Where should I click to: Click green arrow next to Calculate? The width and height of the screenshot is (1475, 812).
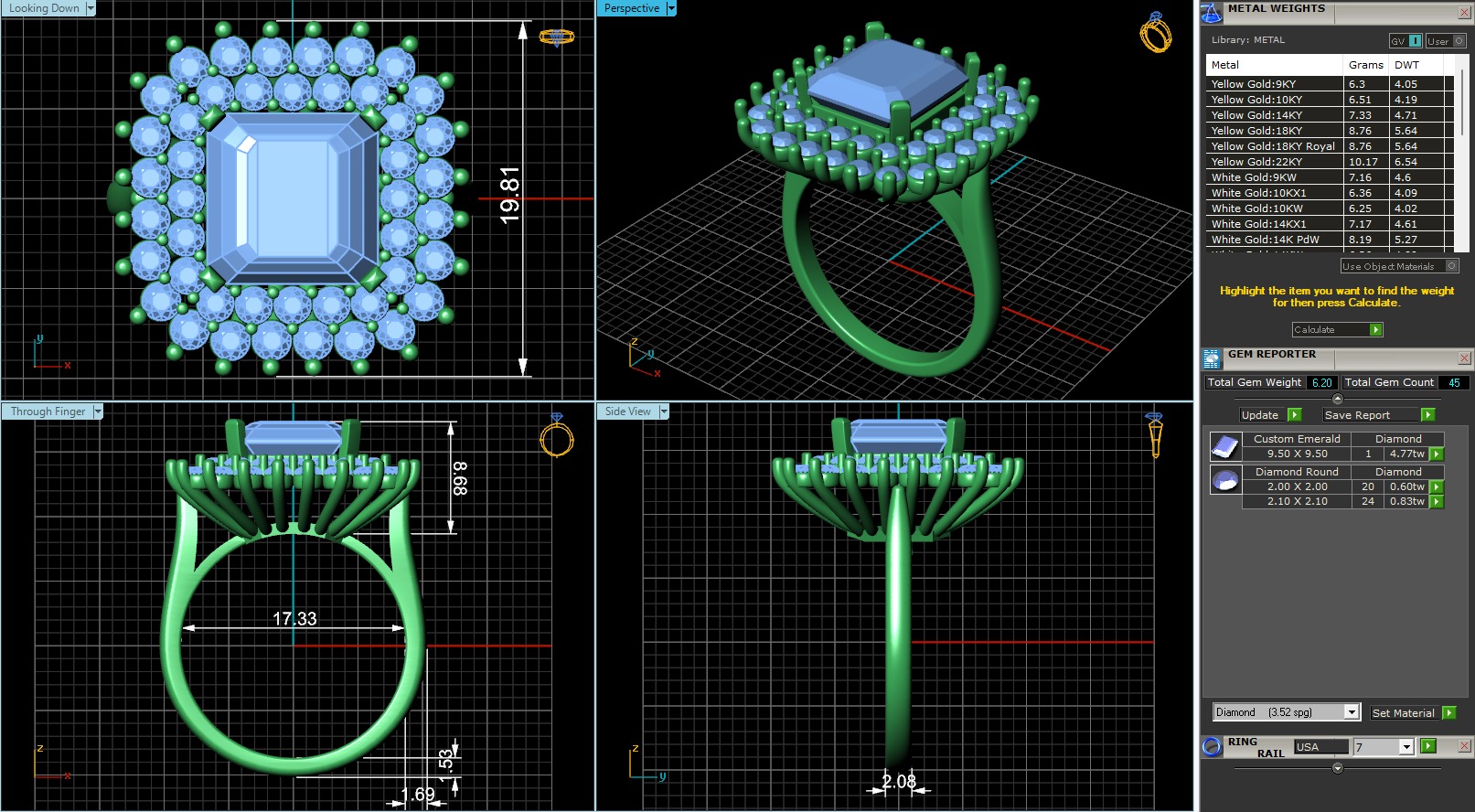click(1376, 330)
